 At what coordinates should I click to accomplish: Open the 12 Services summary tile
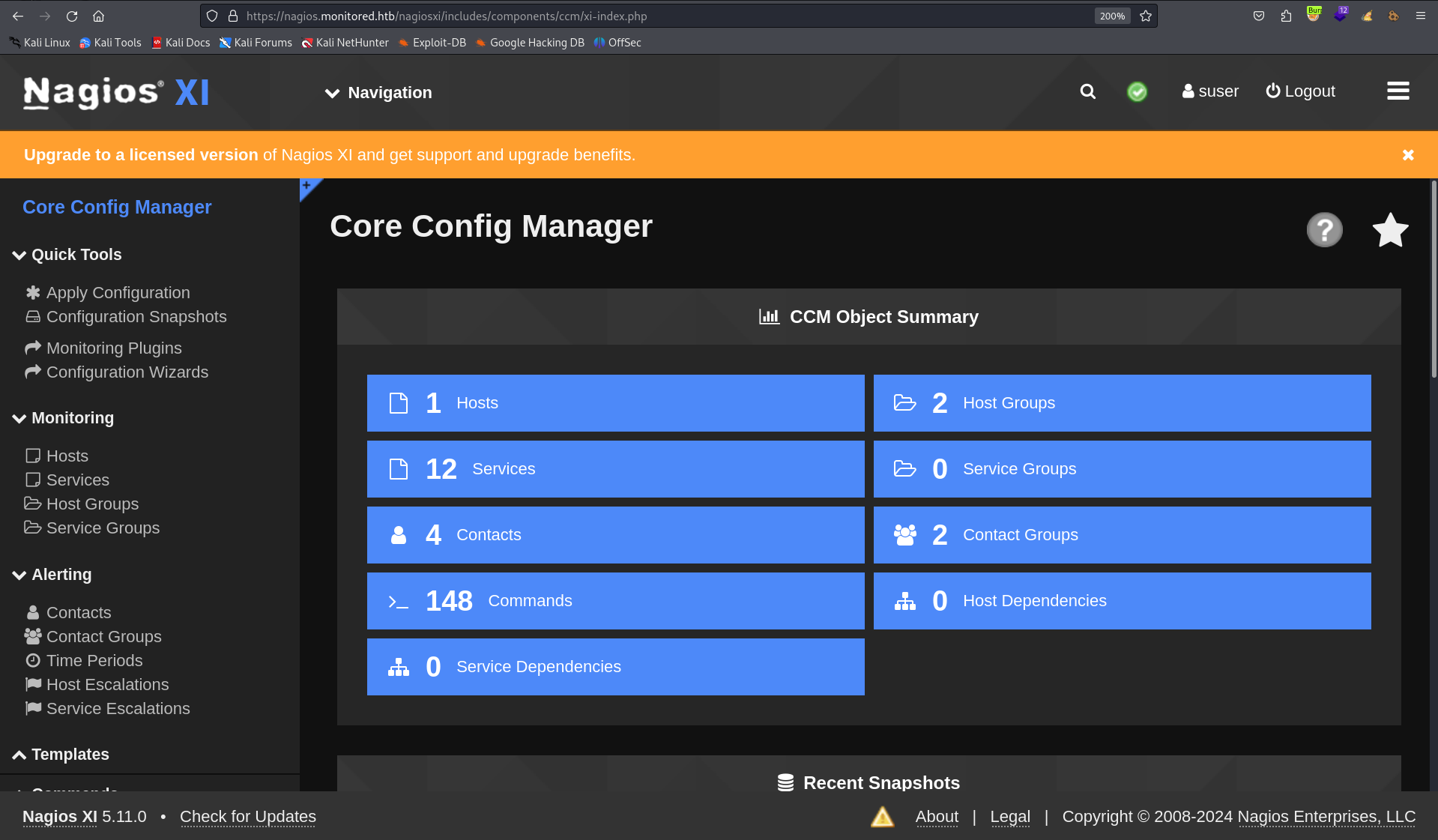click(x=615, y=469)
